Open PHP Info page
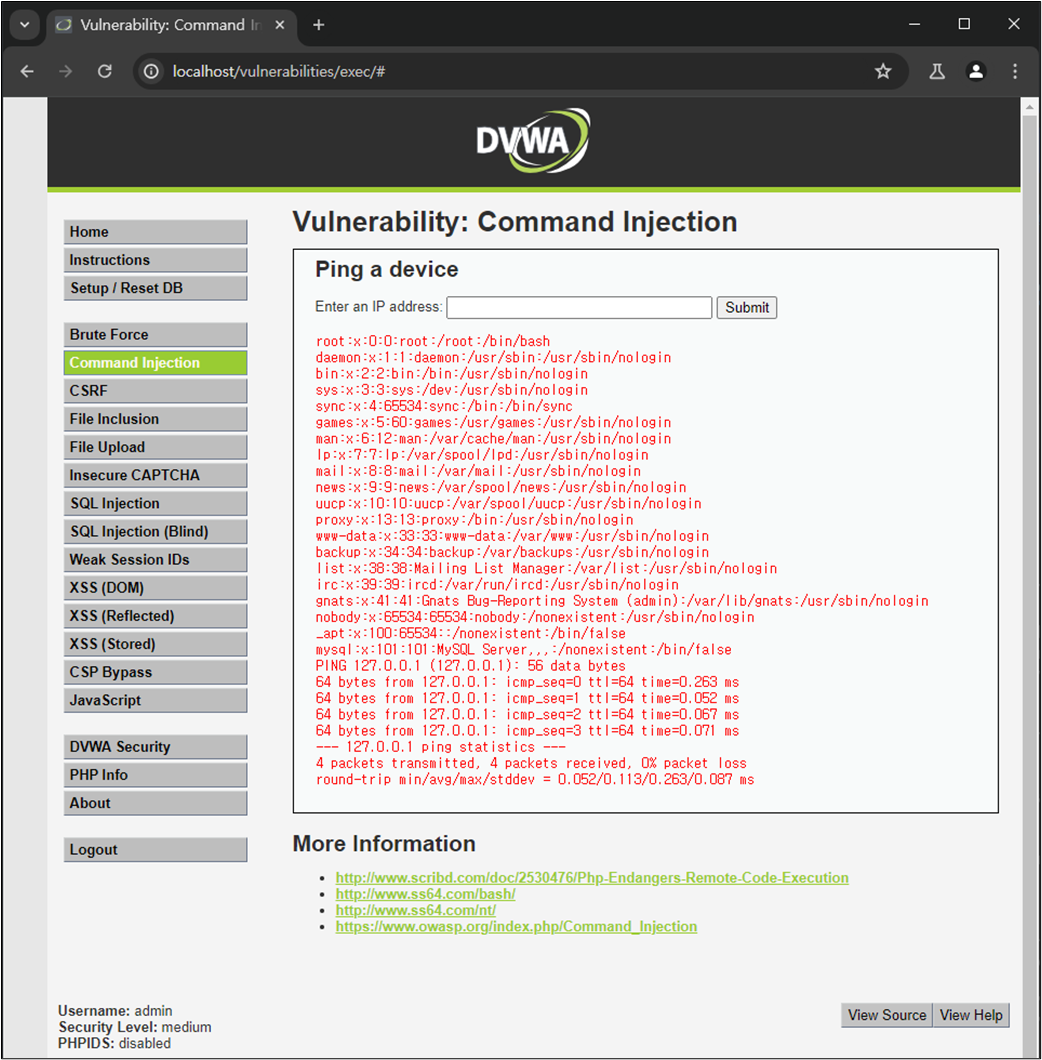The image size is (1042, 1060). (156, 775)
